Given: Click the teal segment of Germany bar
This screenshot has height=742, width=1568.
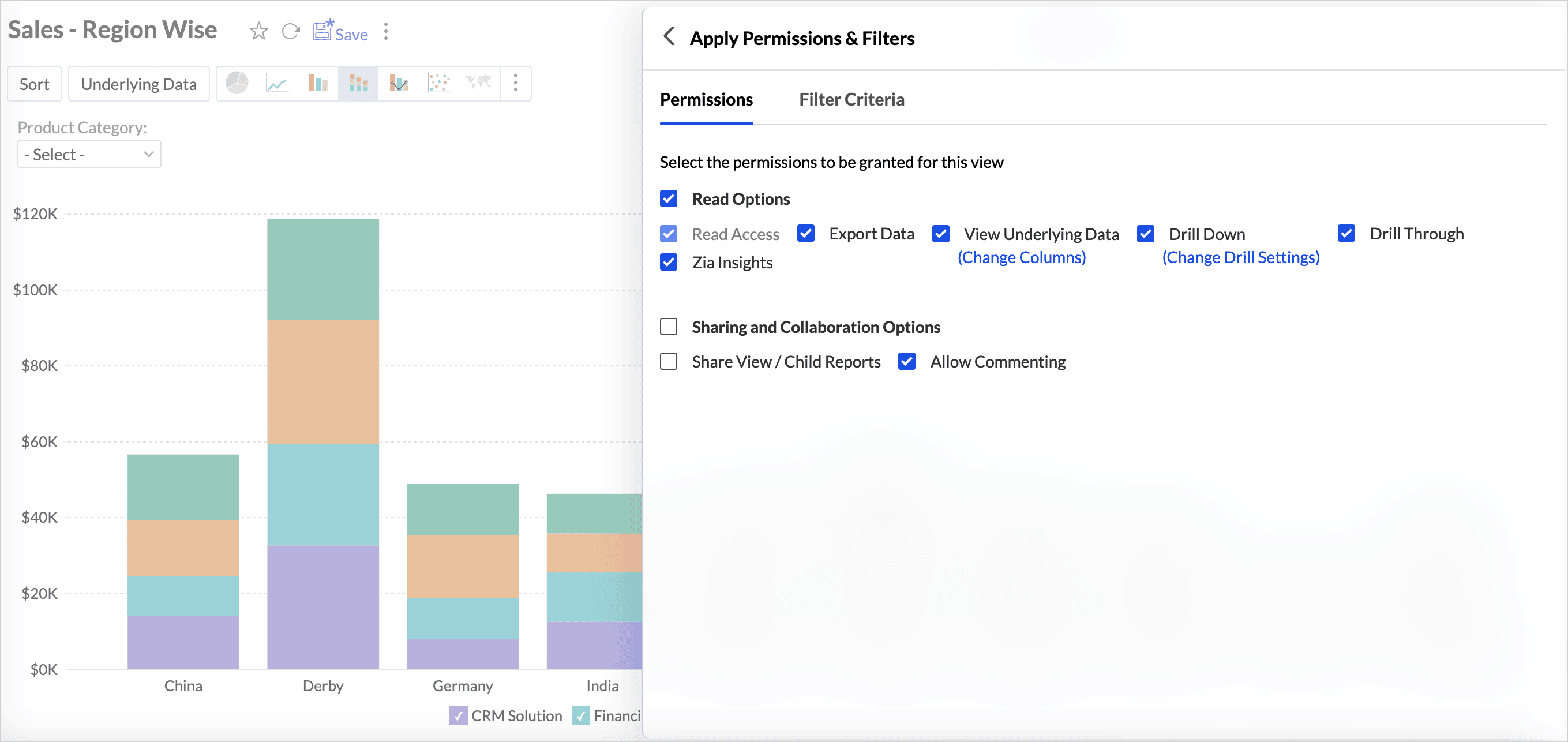Looking at the screenshot, I should point(463,618).
